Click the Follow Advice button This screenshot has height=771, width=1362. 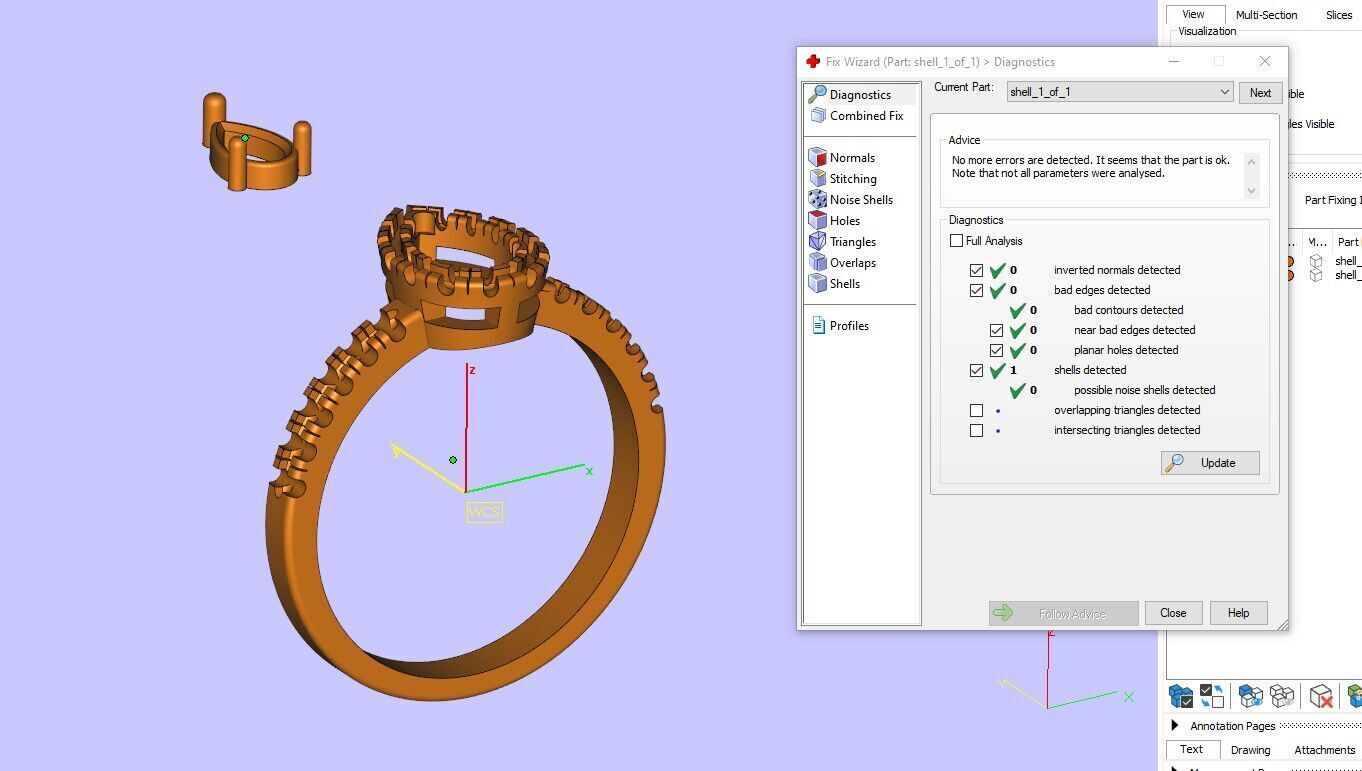click(1063, 613)
